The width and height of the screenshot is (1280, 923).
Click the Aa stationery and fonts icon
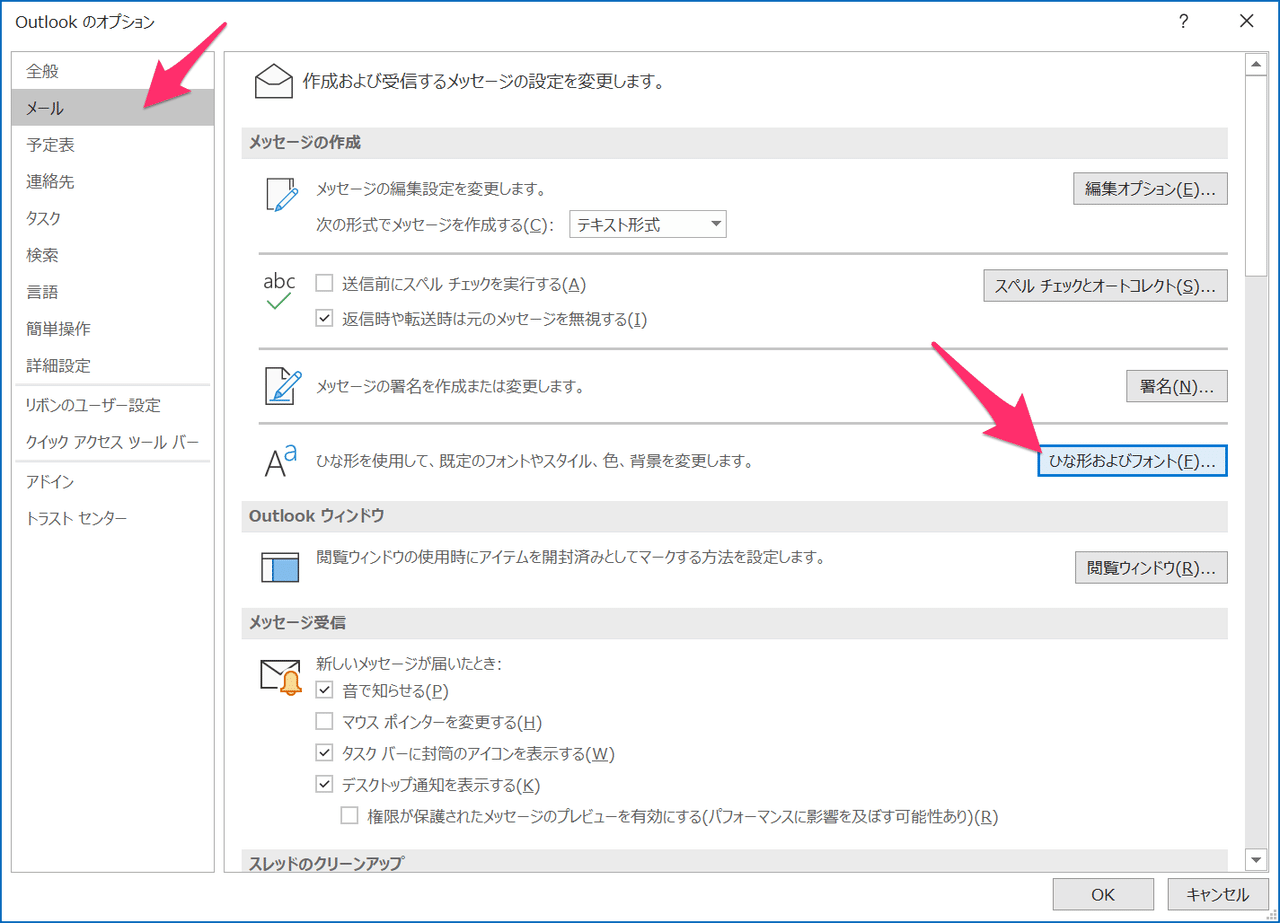pyautogui.click(x=281, y=461)
